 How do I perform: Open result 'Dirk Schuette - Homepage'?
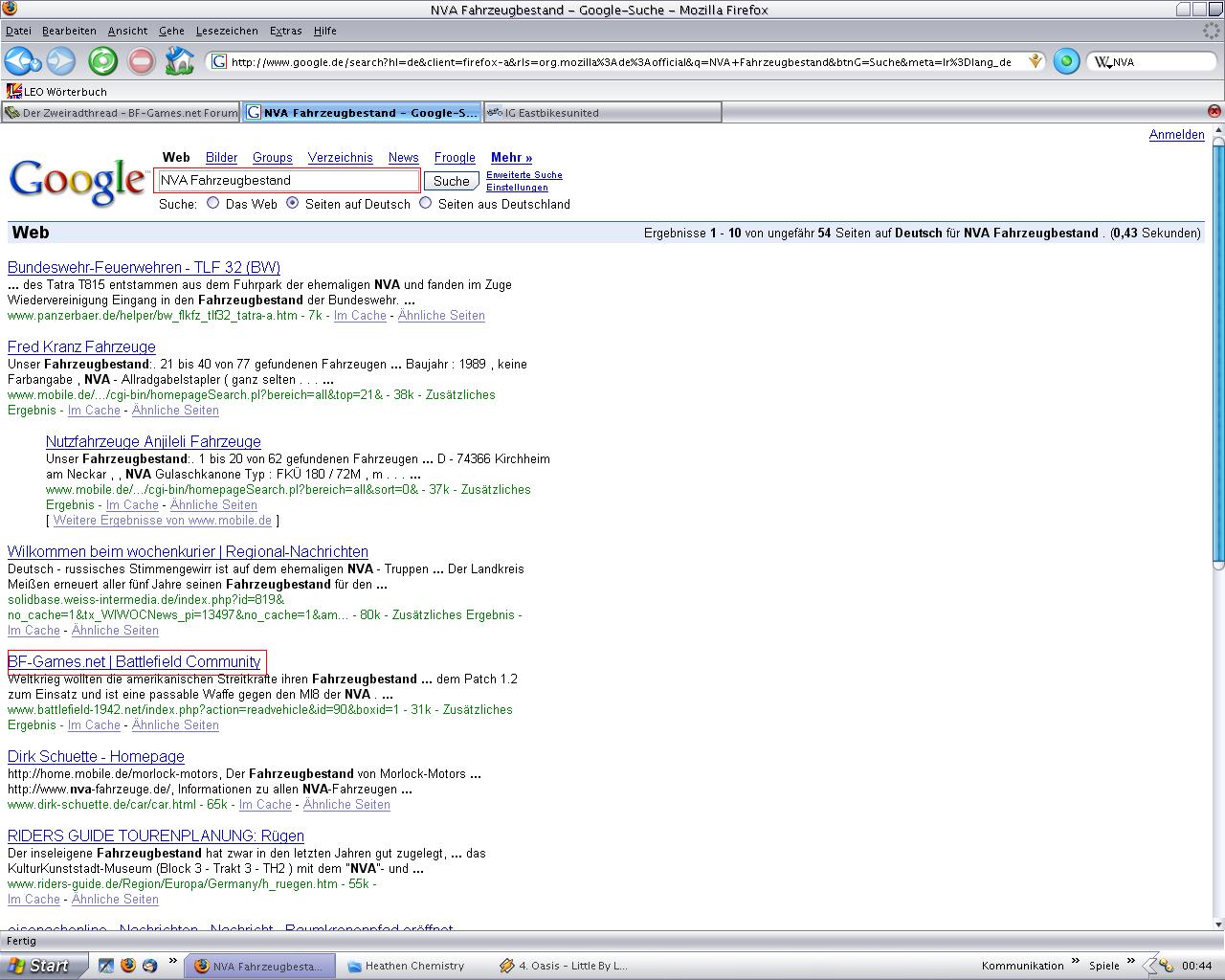click(96, 757)
